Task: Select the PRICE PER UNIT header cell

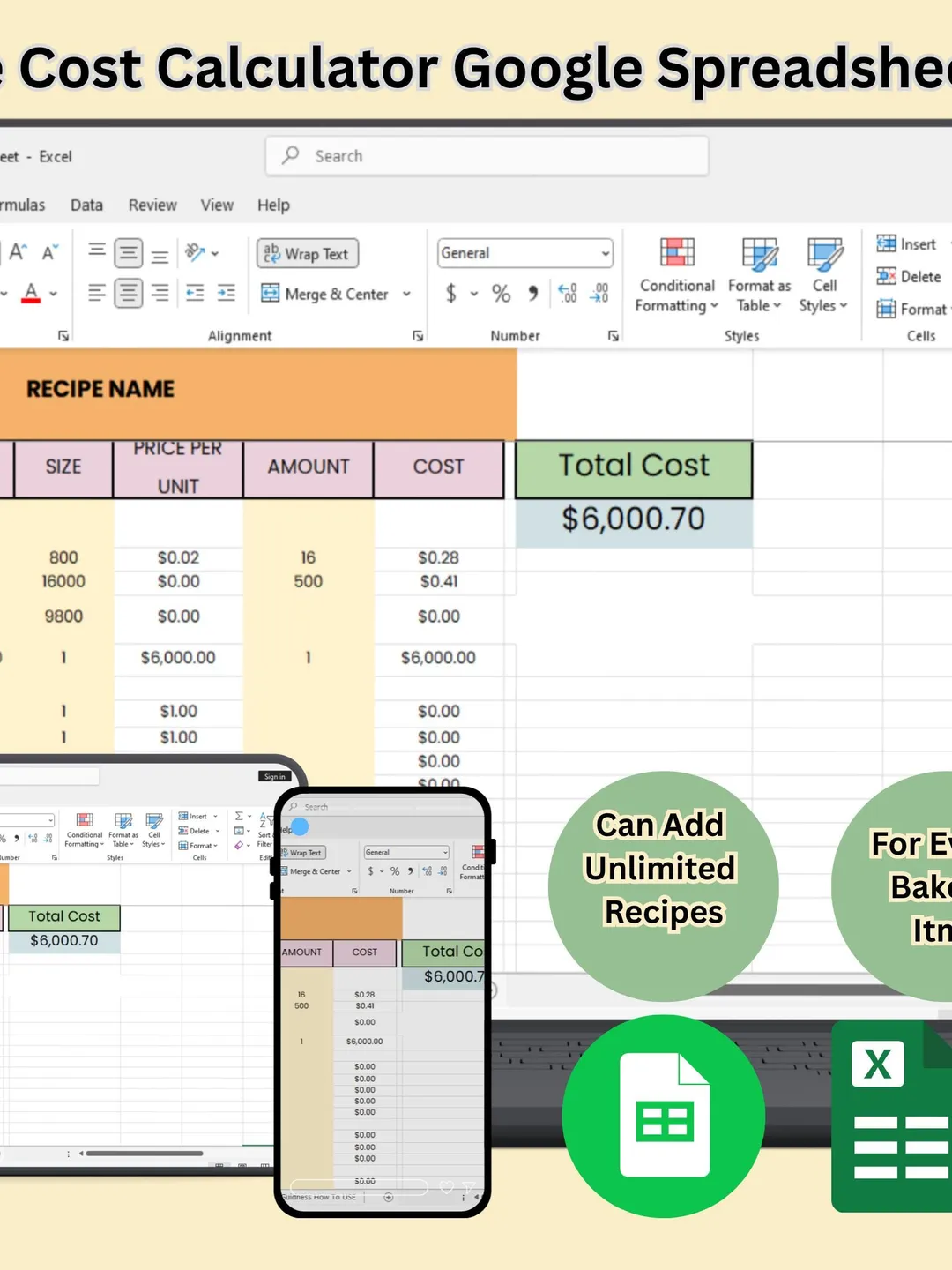Action: [178, 467]
